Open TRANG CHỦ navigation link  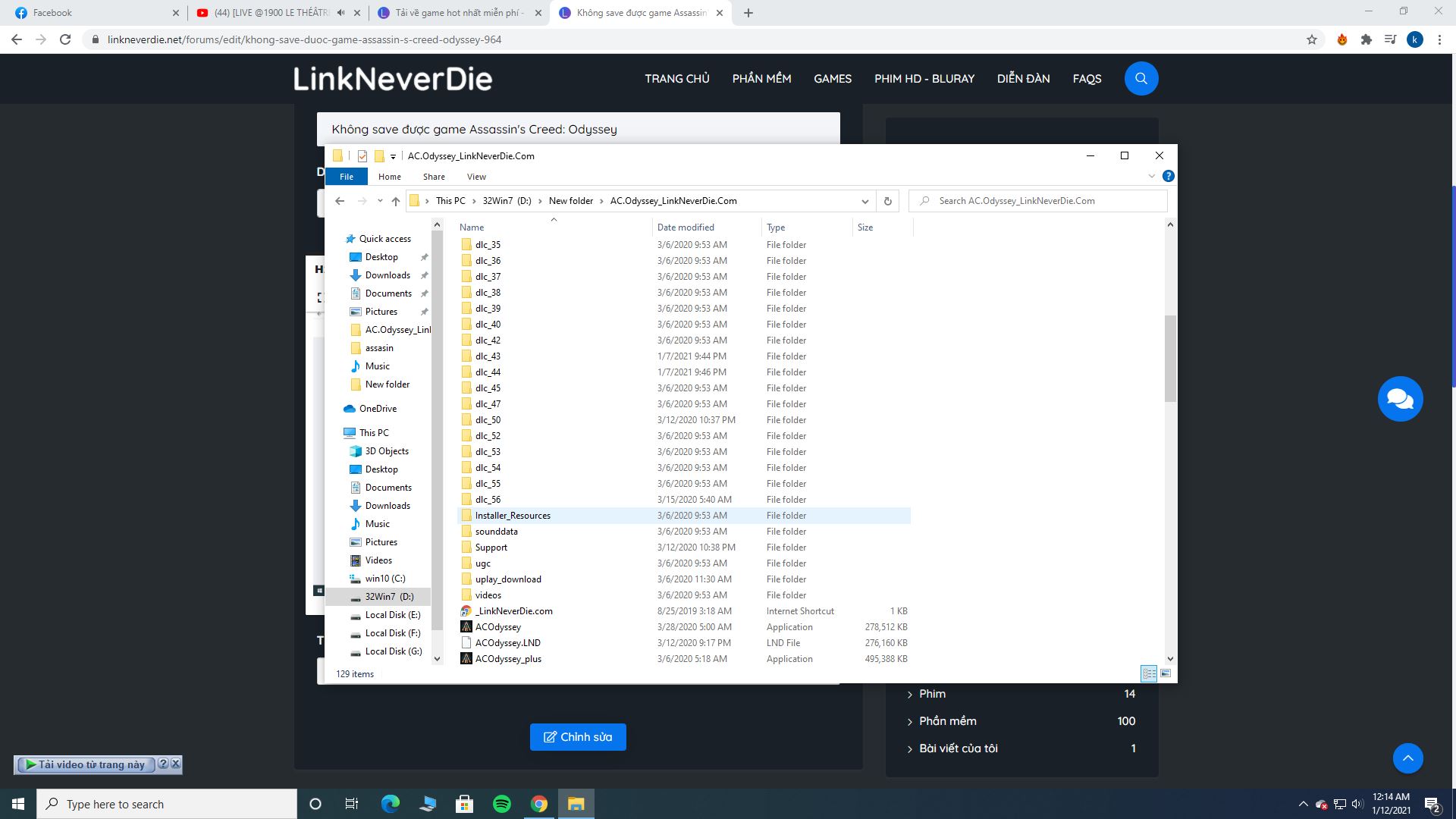677,79
